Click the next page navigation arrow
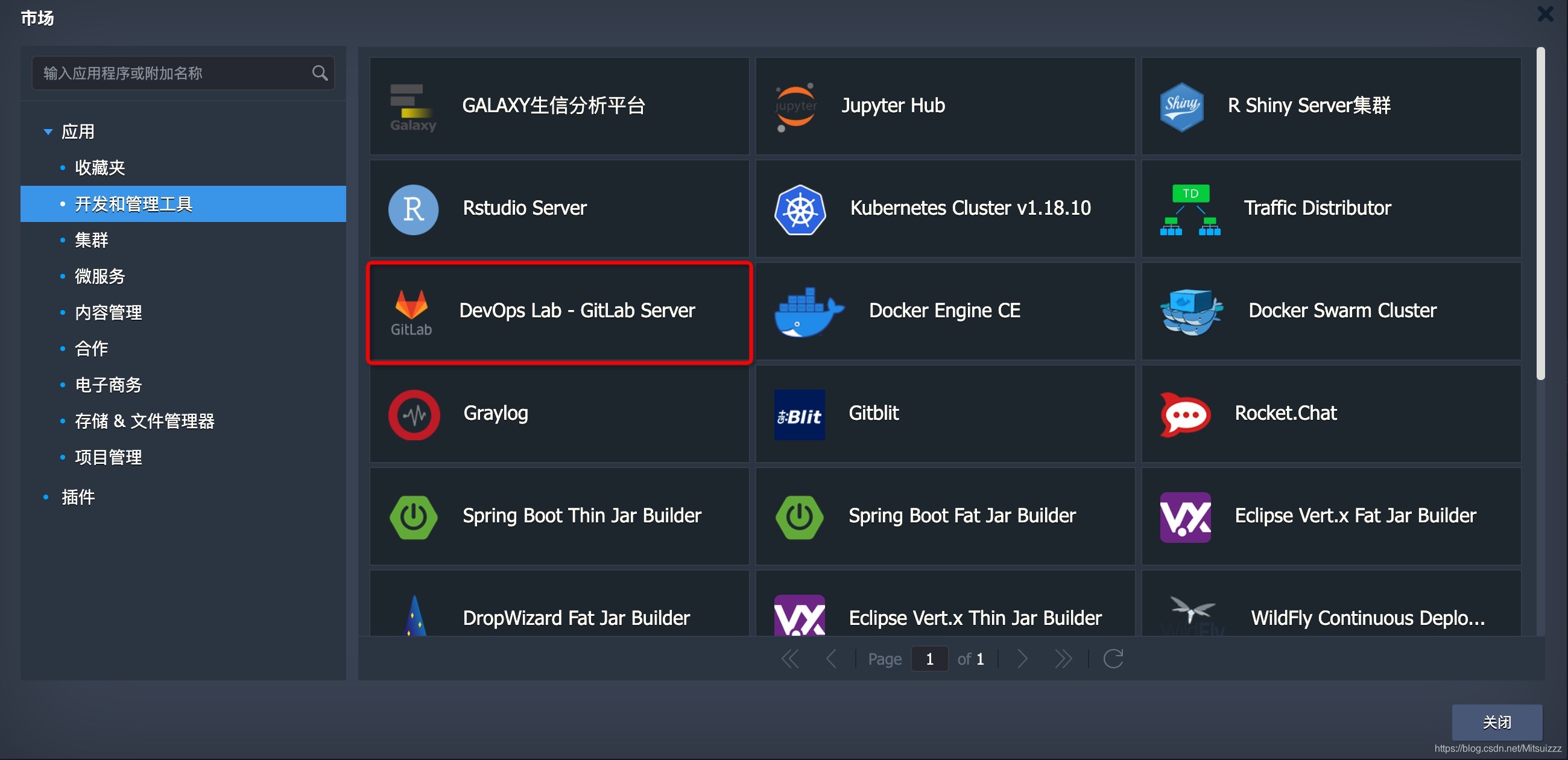This screenshot has width=1568, height=760. (x=1022, y=659)
